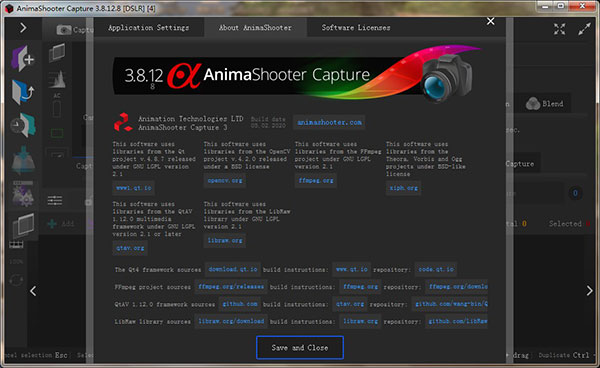Visit the opencv.org link
This screenshot has height=368, width=600.
pos(225,180)
